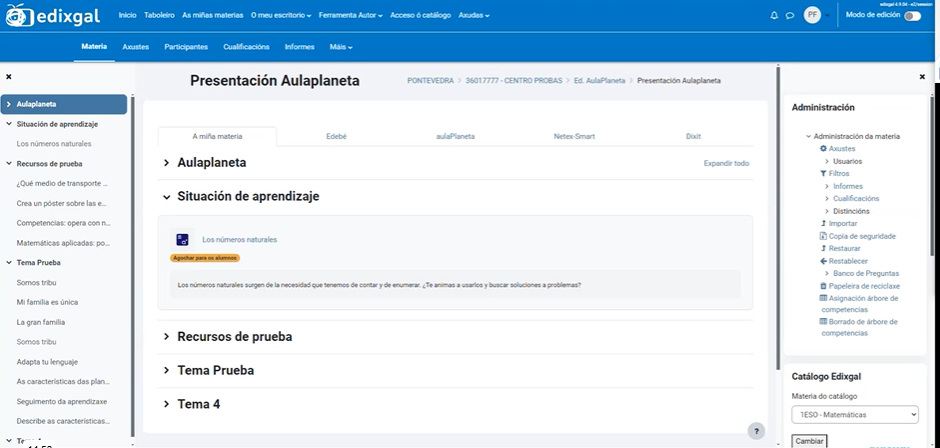Switch to the aulaPlaneta tab
This screenshot has width=940, height=448.
[455, 135]
